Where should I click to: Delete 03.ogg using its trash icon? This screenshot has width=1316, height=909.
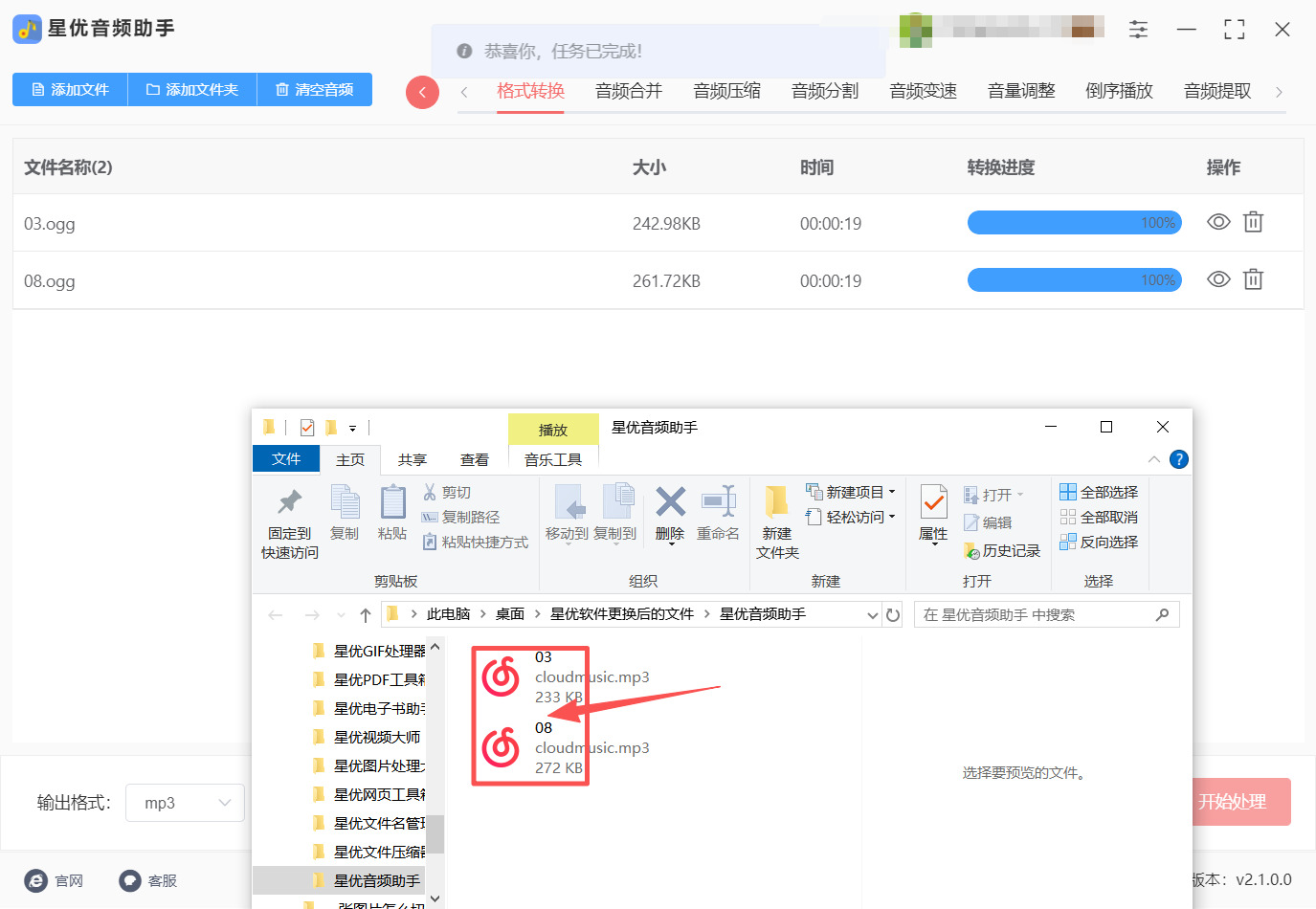[1253, 222]
